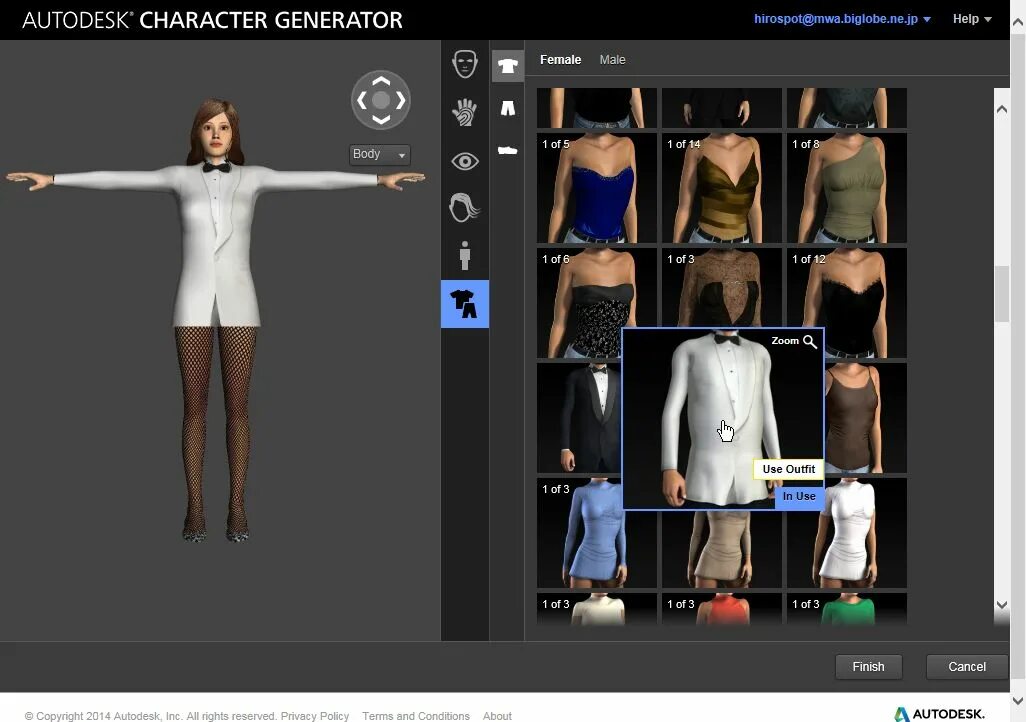Click the Use Outfit button
This screenshot has height=722, width=1026.
pos(788,469)
